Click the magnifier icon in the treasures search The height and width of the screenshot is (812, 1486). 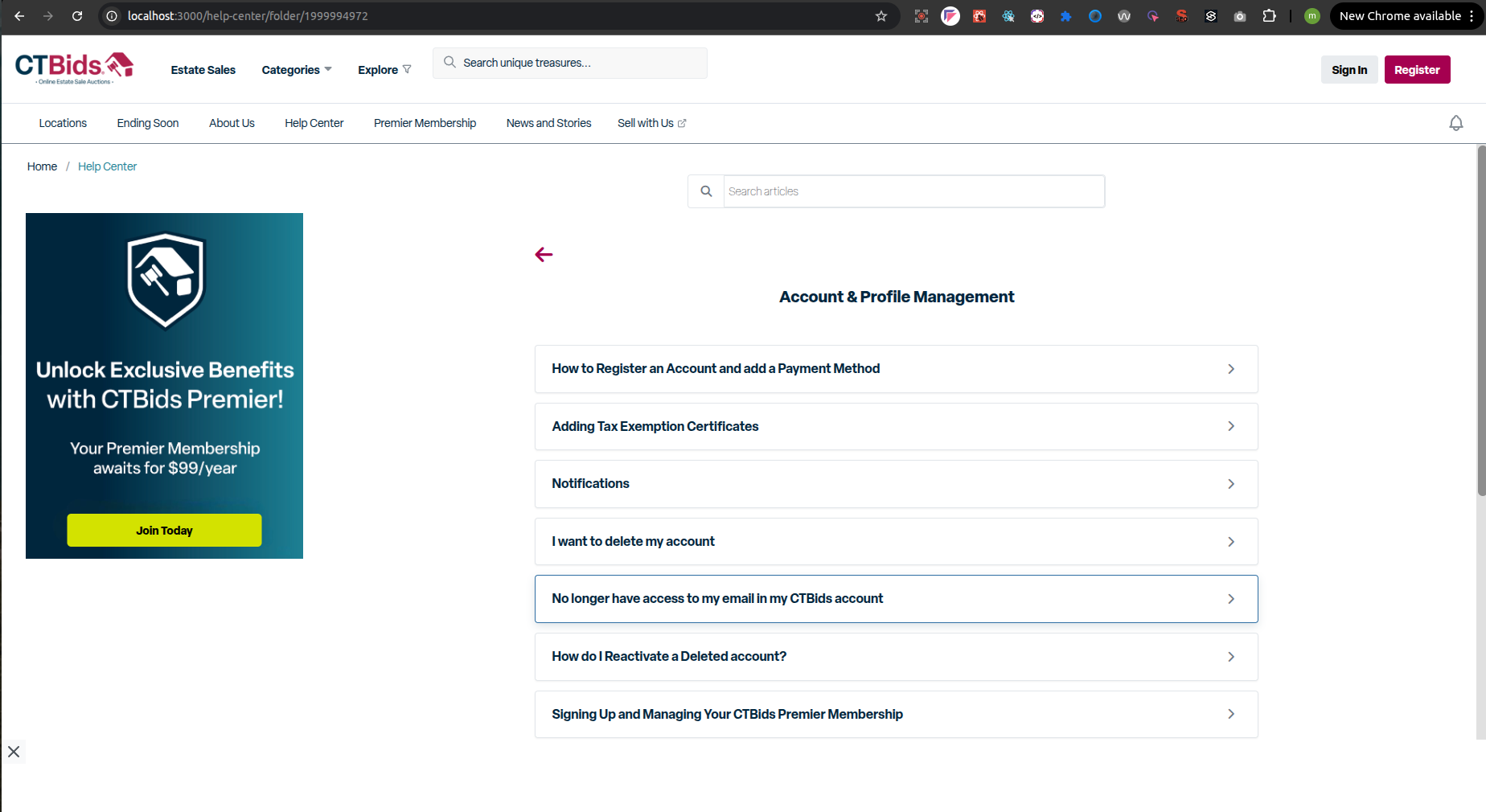[x=449, y=62]
